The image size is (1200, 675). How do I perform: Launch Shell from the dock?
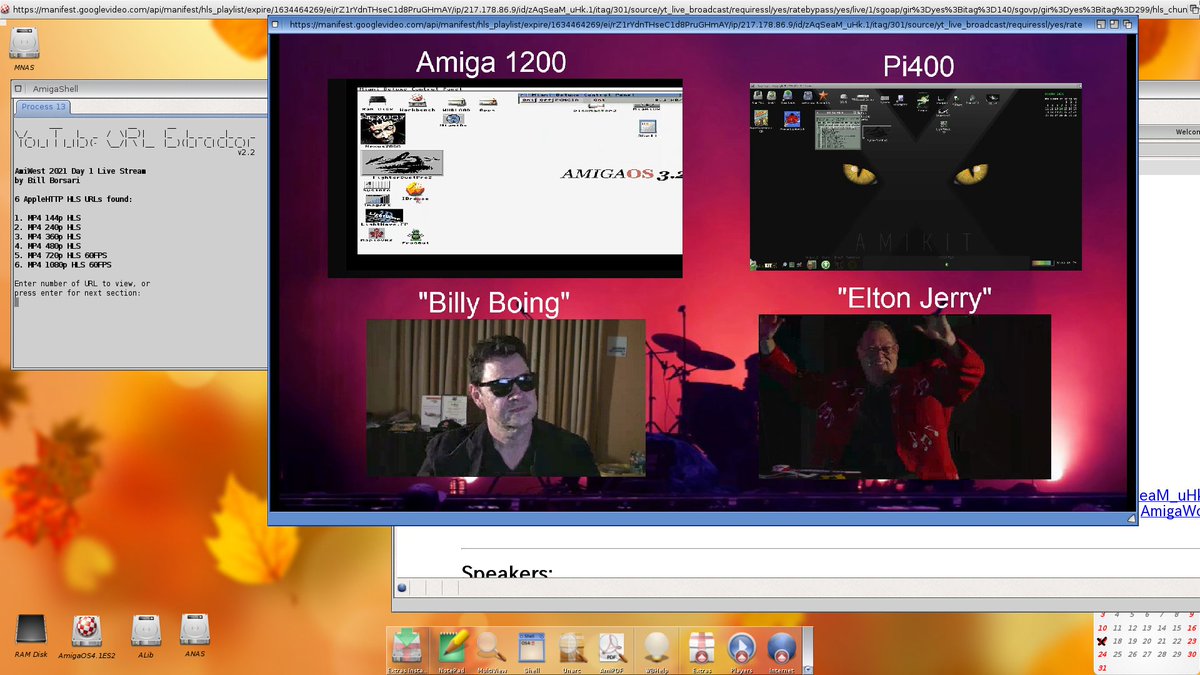coord(532,651)
